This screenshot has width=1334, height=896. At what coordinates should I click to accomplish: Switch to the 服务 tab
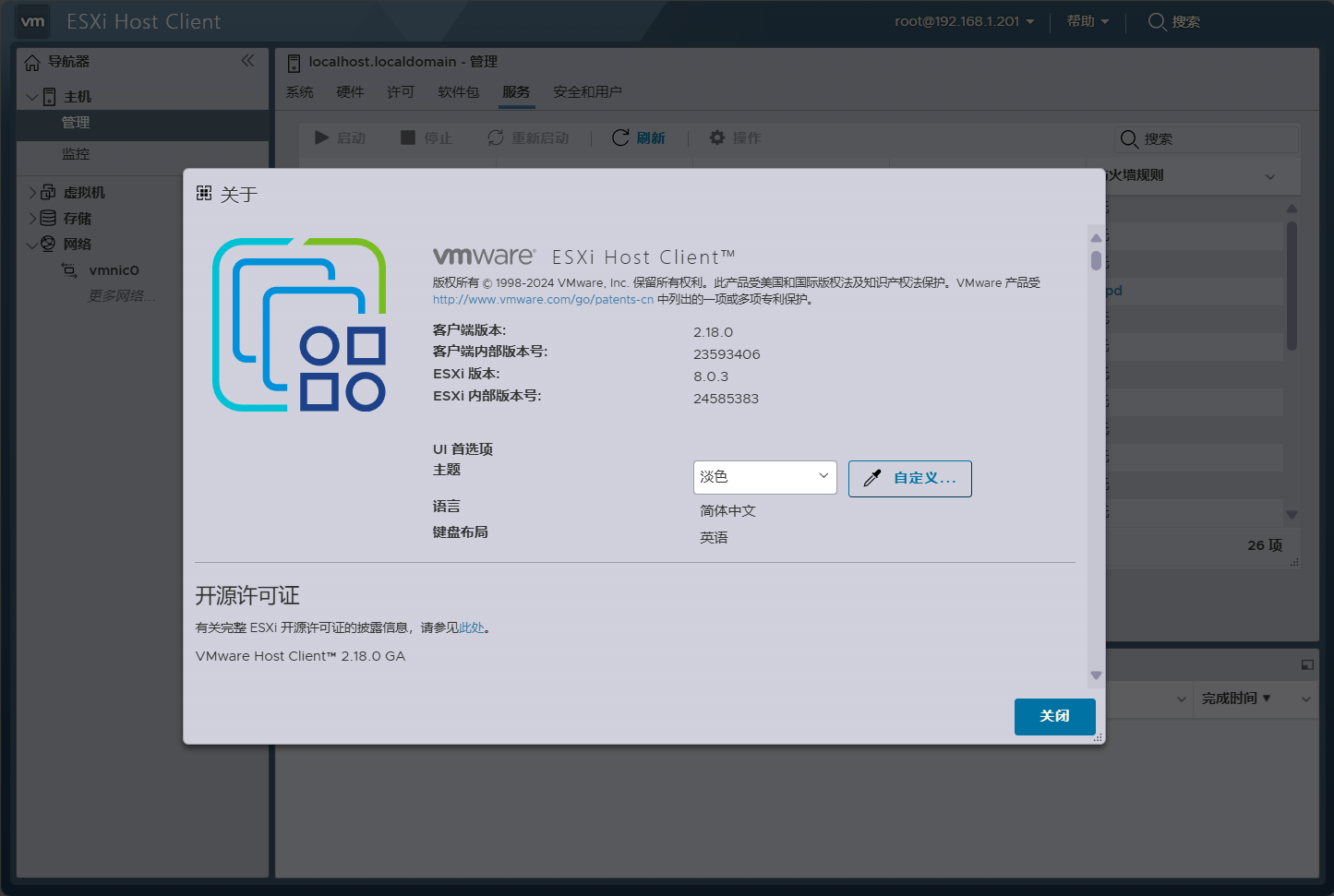coord(516,92)
